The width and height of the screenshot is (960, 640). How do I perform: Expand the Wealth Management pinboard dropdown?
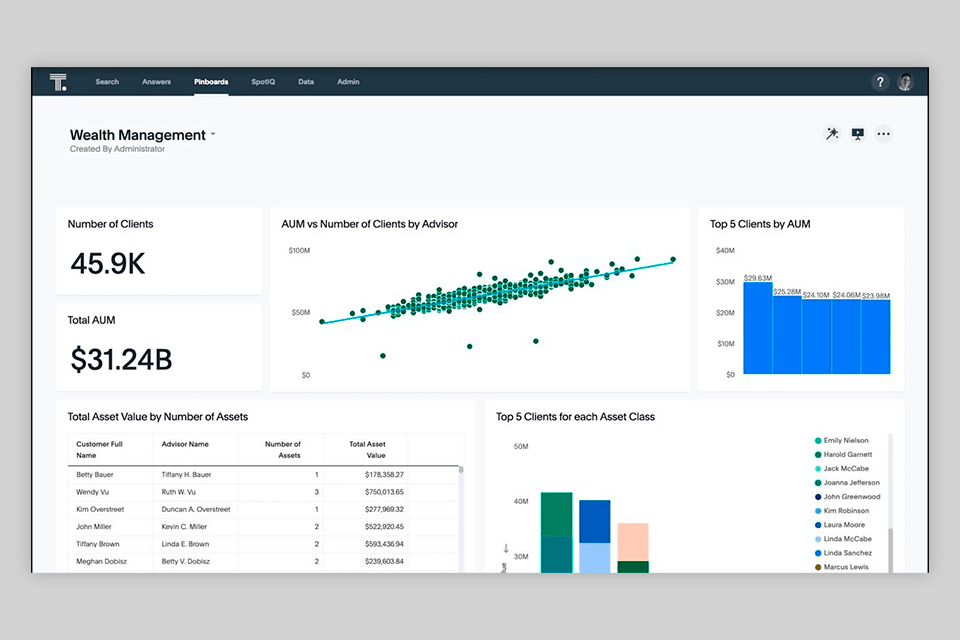point(213,134)
